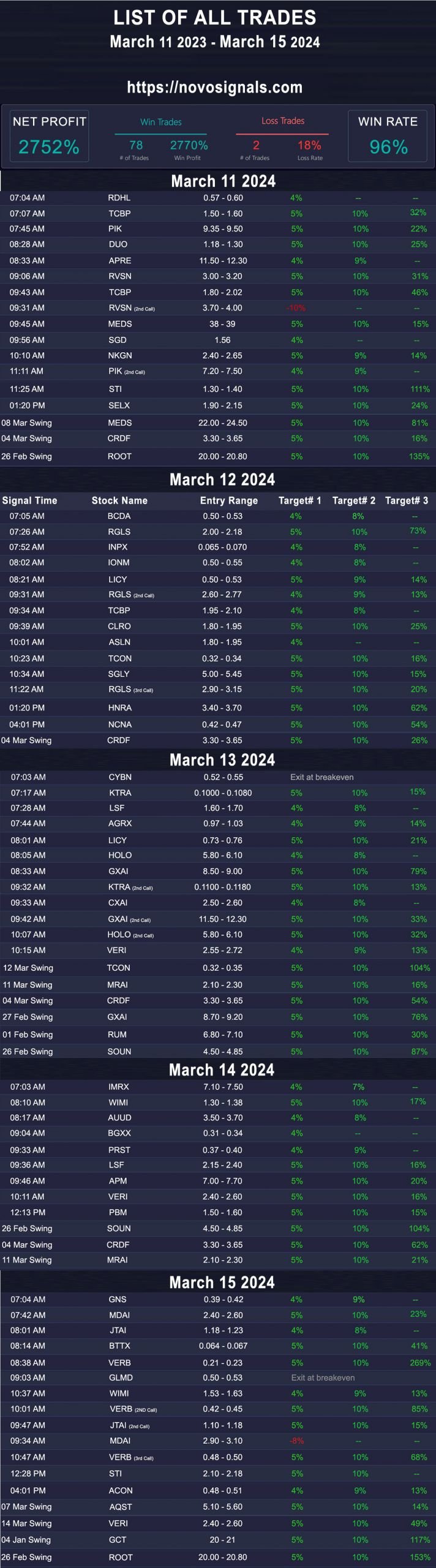436x1568 pixels.
Task: Click the Win Trades heading
Action: (161, 122)
